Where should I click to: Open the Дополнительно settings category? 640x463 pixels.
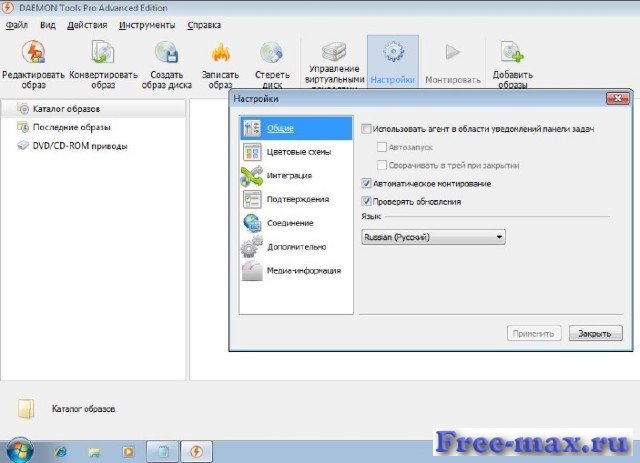[x=296, y=247]
